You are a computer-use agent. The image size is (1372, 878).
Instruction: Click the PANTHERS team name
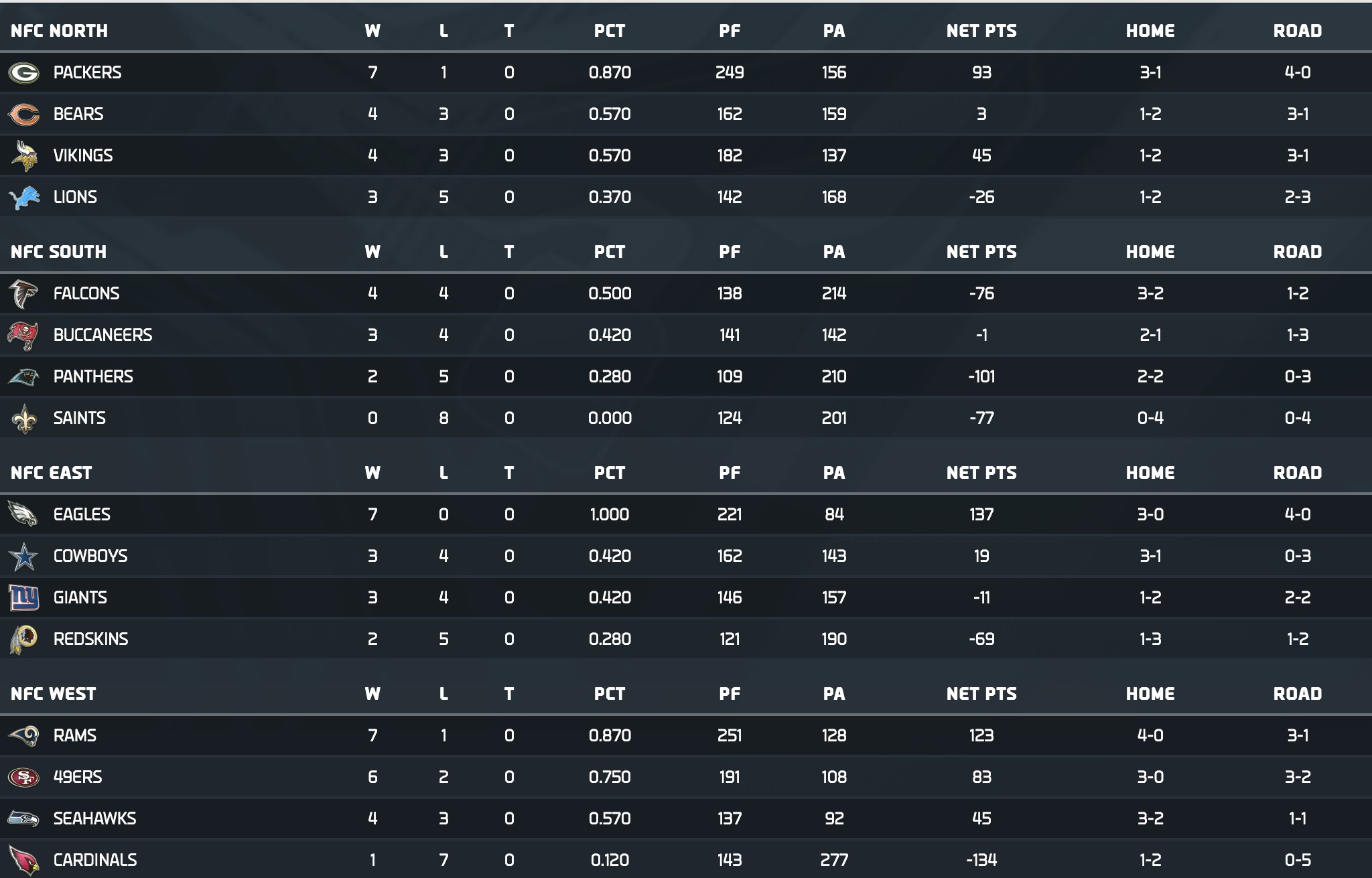click(93, 376)
